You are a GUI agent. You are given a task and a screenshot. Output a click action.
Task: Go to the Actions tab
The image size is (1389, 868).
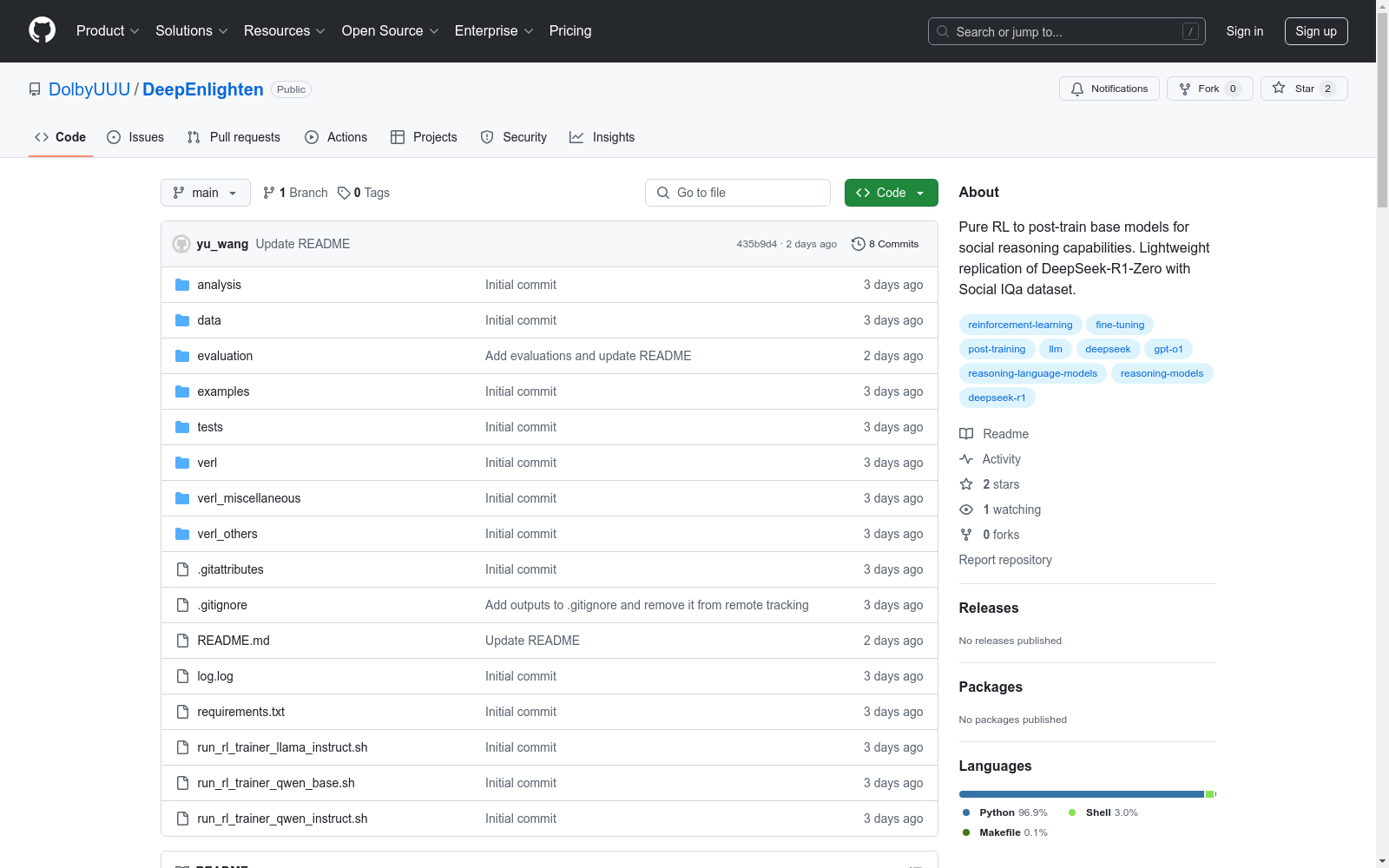(336, 137)
